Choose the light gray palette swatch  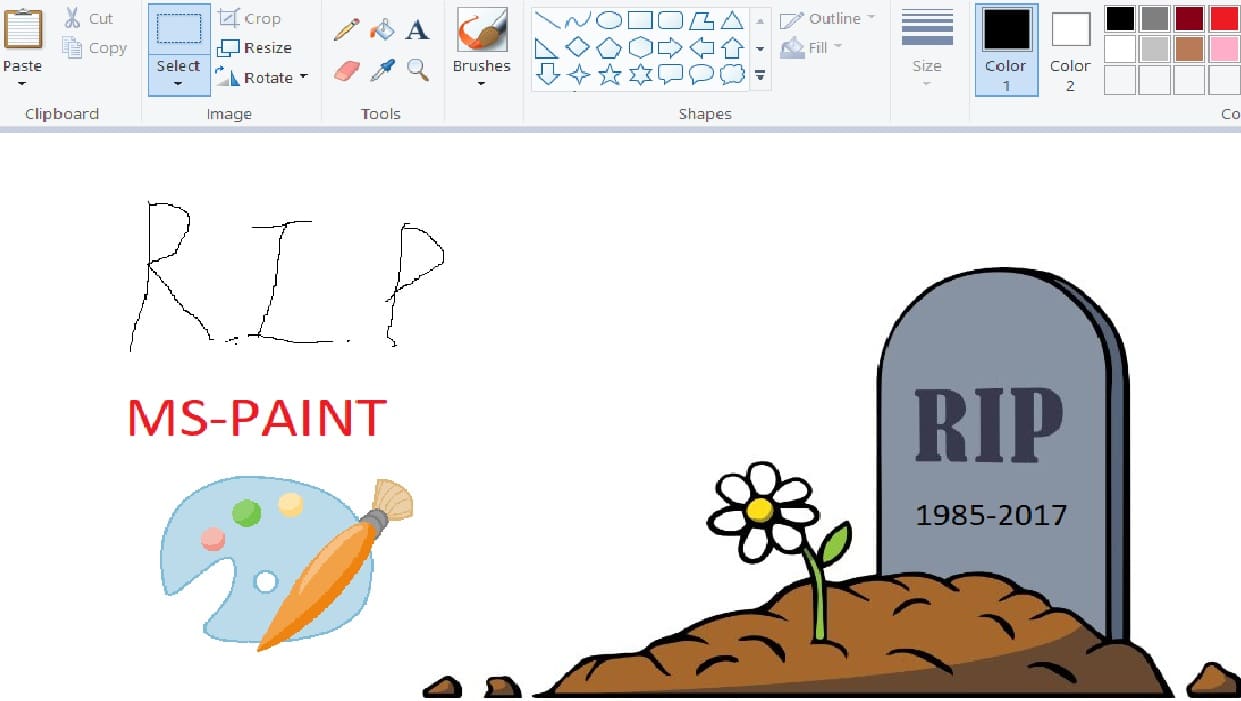pos(1155,49)
